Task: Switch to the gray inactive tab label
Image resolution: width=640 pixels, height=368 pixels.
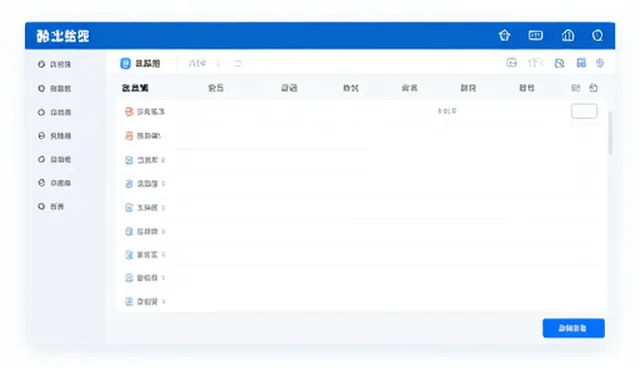Action: tap(197, 63)
